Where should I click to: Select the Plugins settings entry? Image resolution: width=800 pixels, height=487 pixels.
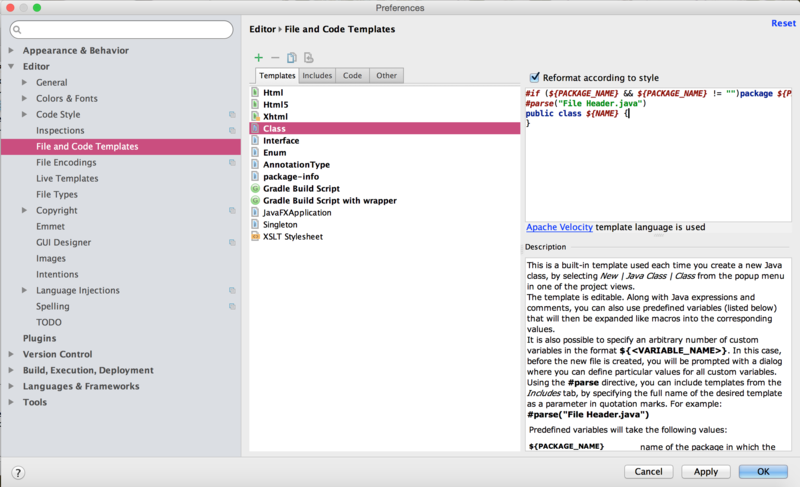[x=39, y=338]
